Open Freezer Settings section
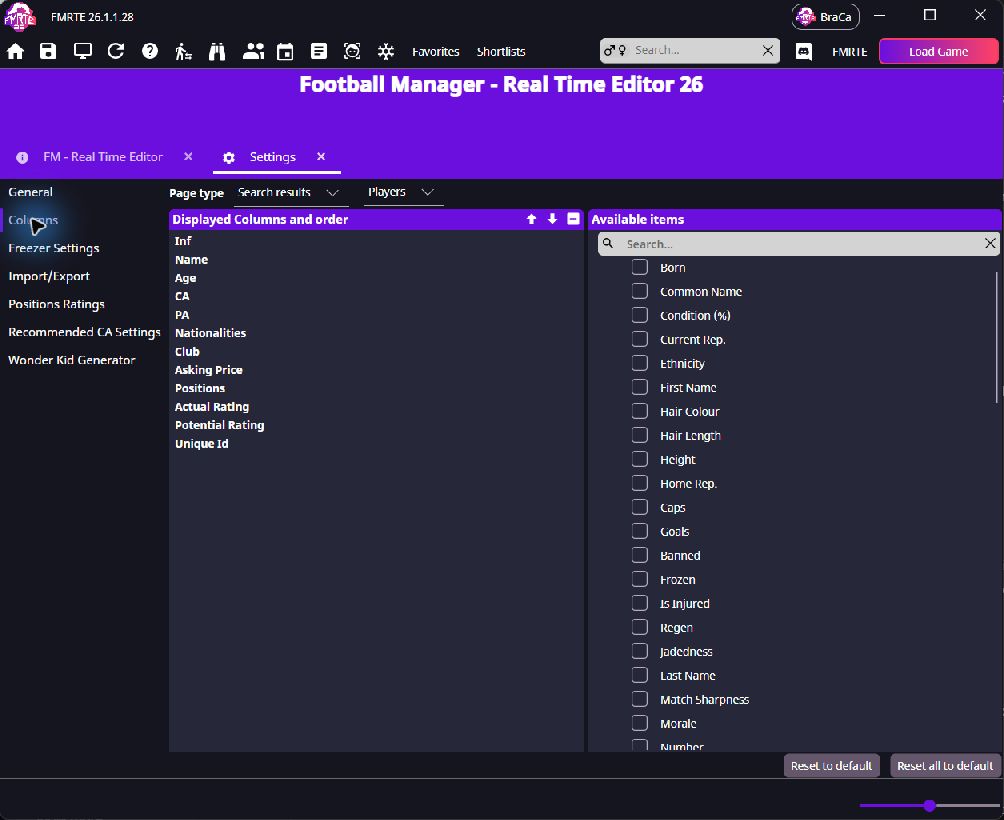Image resolution: width=1004 pixels, height=820 pixels. point(54,248)
